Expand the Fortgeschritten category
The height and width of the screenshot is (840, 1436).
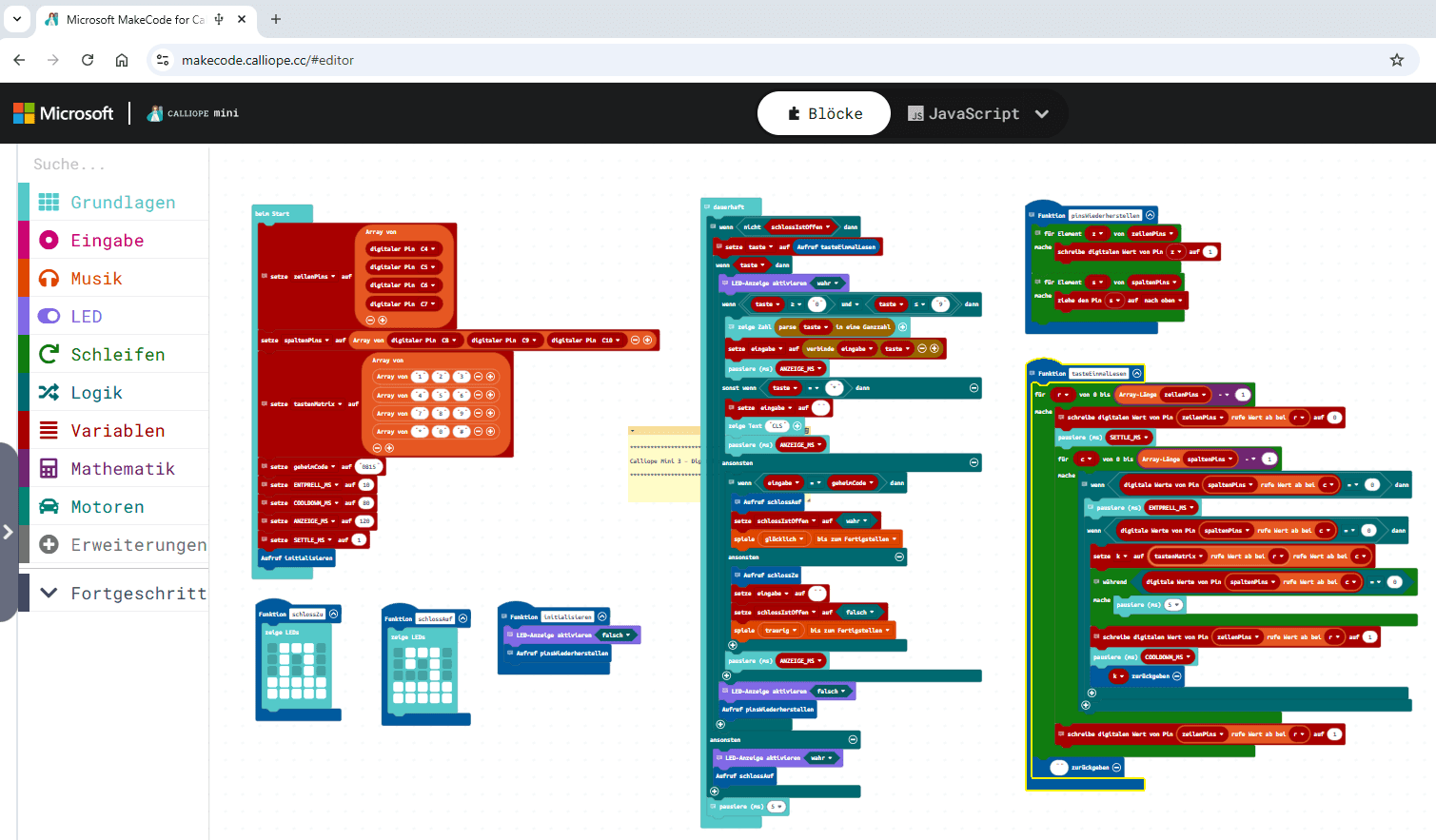pyautogui.click(x=124, y=594)
